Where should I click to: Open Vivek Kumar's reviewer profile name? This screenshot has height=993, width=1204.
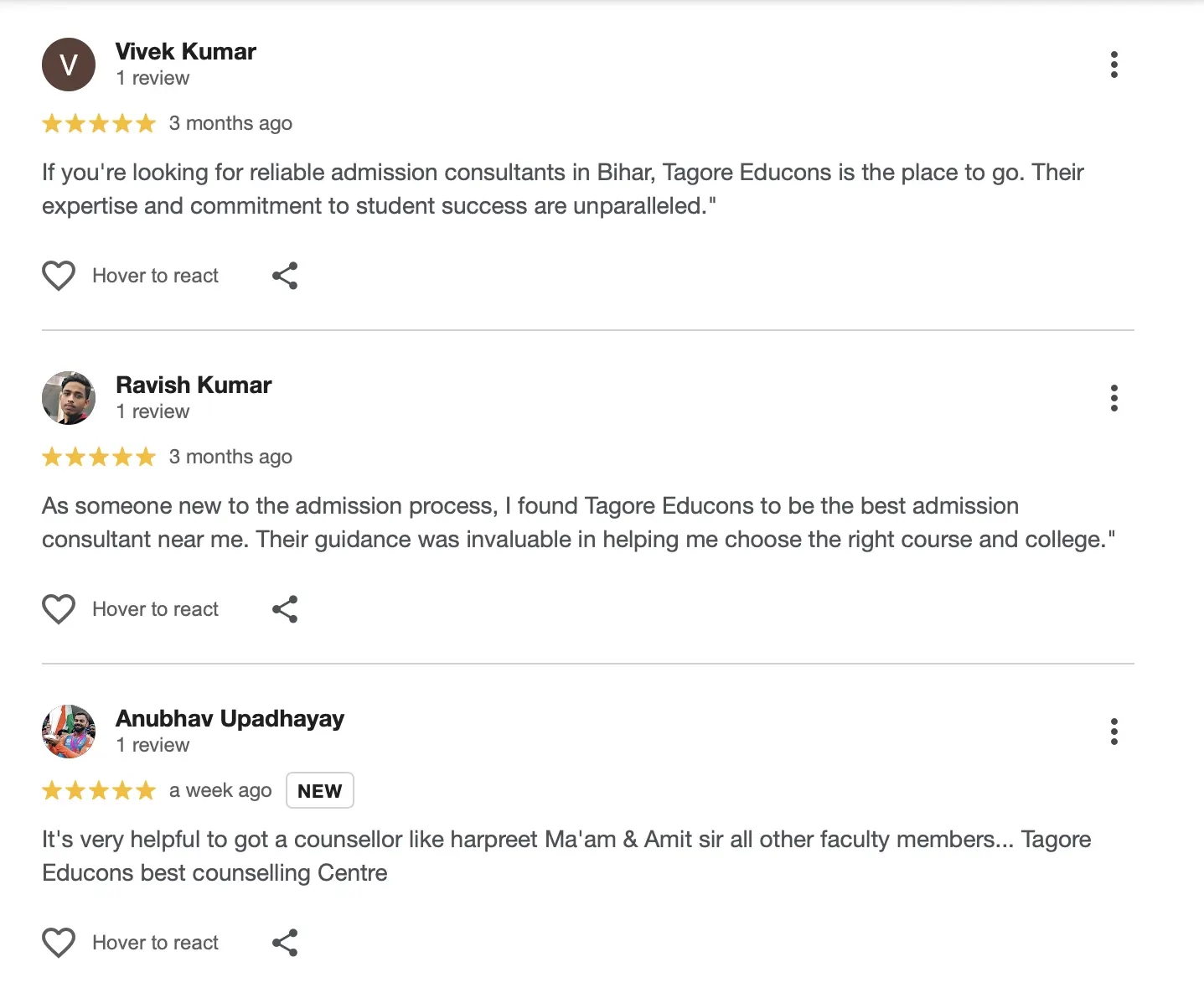click(x=186, y=52)
